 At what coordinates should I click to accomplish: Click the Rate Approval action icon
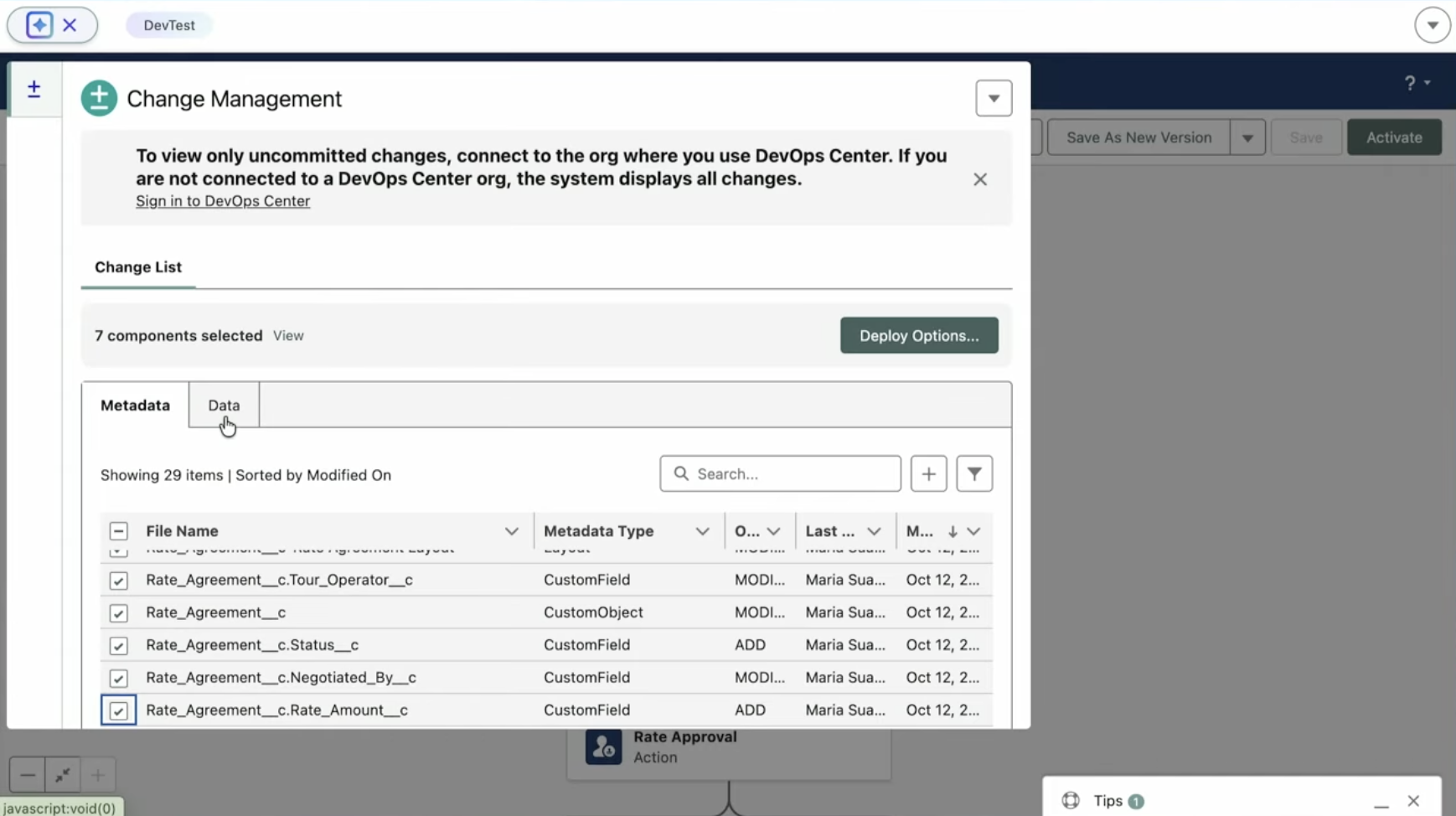click(x=603, y=747)
